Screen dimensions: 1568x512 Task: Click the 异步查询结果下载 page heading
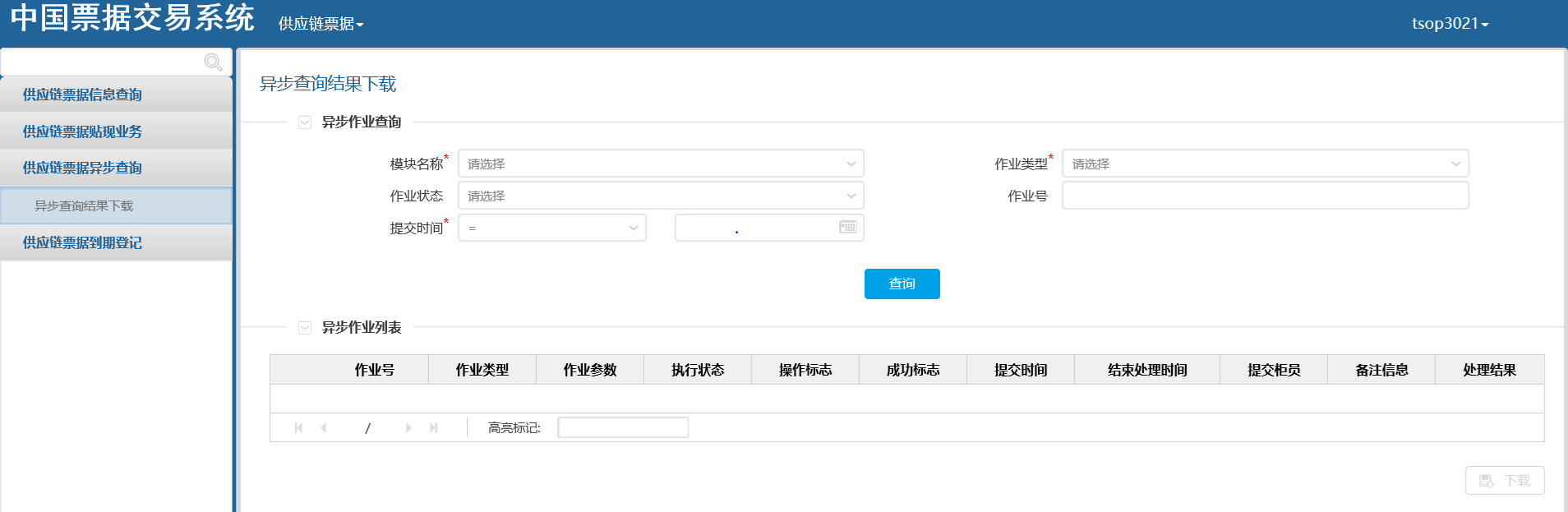328,84
